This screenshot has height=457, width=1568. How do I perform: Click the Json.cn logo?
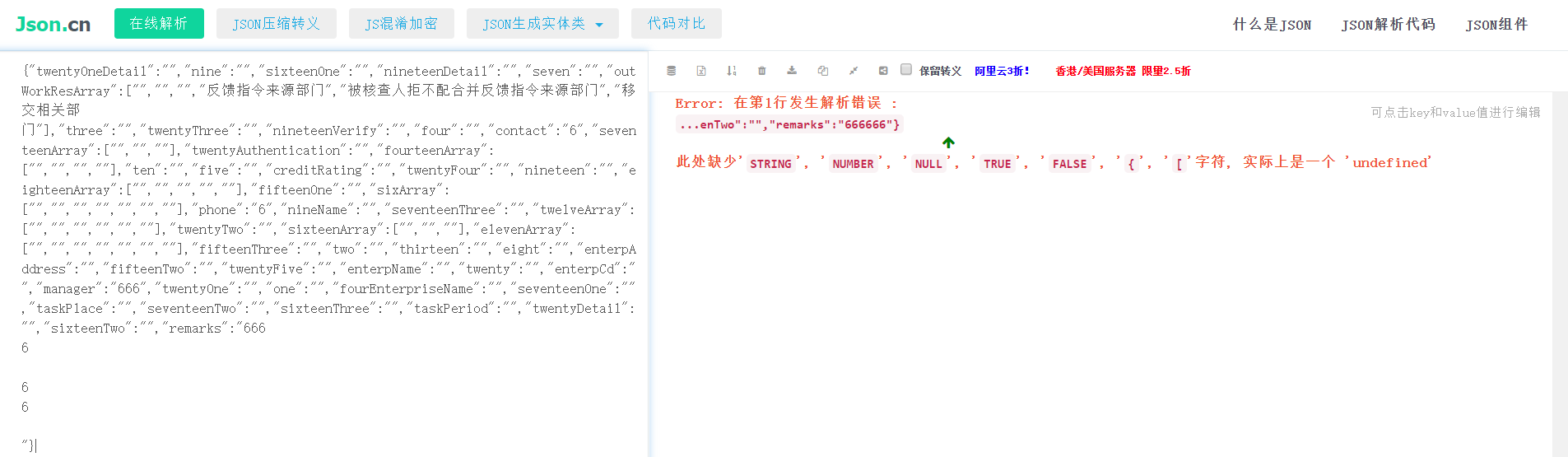tap(53, 24)
